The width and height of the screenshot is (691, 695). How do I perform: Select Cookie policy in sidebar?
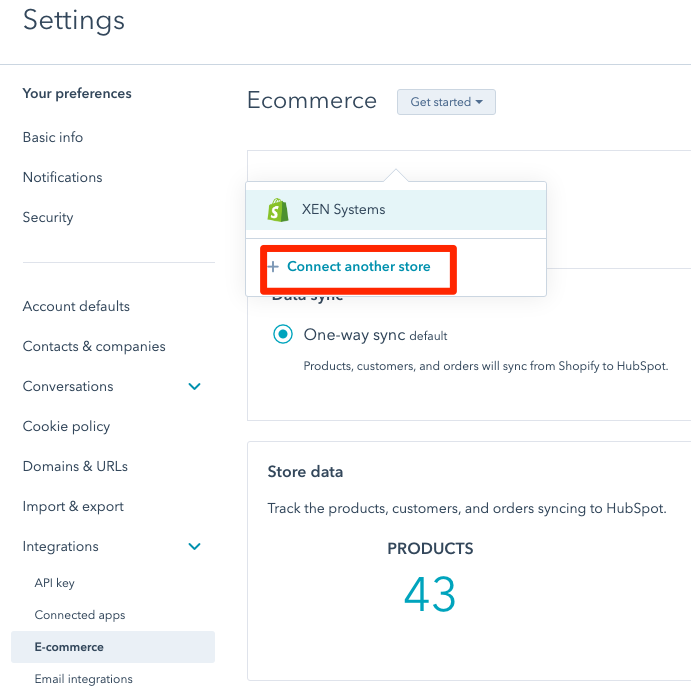click(x=66, y=426)
